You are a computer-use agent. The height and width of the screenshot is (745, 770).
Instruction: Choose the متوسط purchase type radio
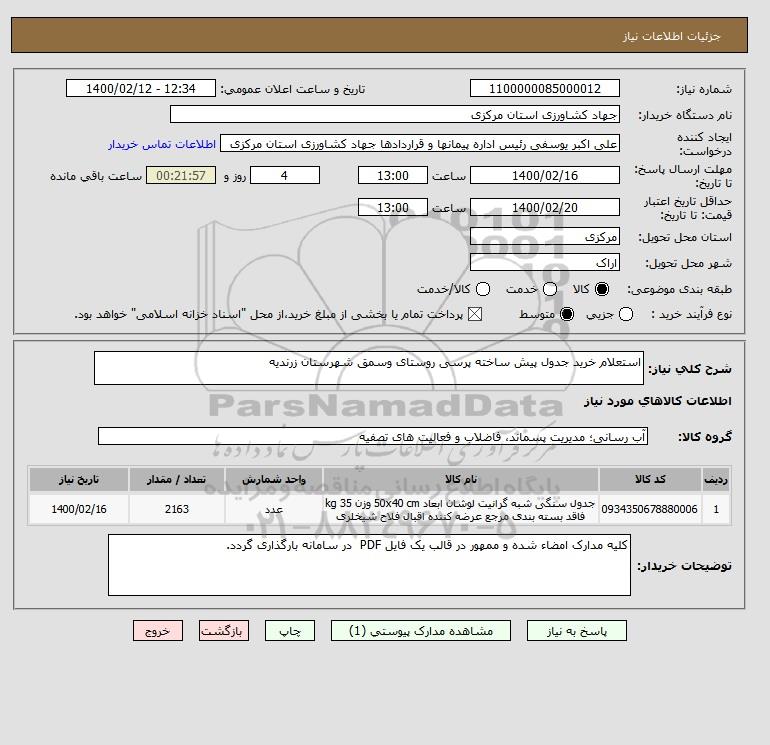pos(567,314)
